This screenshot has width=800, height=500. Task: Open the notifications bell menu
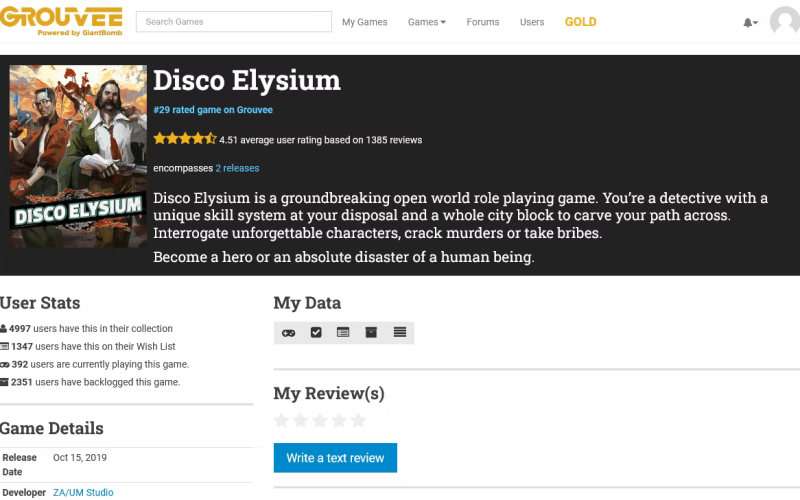[750, 22]
